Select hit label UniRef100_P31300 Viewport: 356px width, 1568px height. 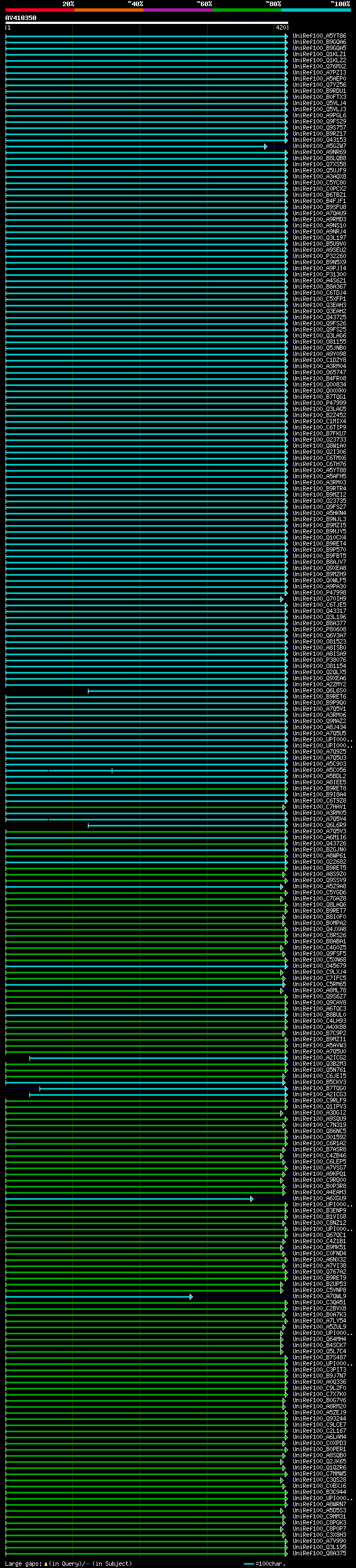tap(319, 275)
